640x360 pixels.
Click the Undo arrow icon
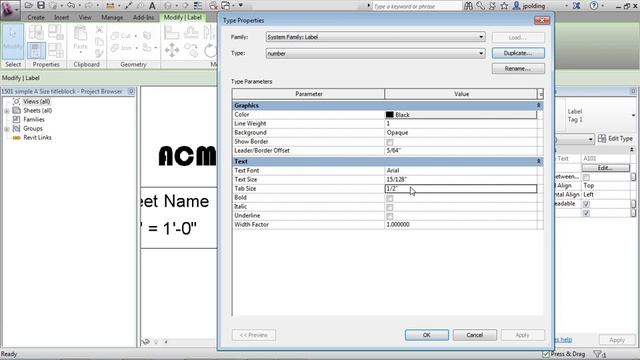click(71, 5)
